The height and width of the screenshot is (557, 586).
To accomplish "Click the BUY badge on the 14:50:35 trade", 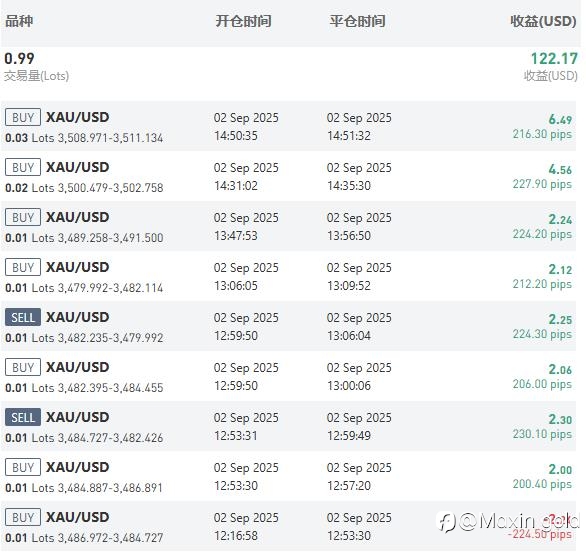I will [23, 117].
